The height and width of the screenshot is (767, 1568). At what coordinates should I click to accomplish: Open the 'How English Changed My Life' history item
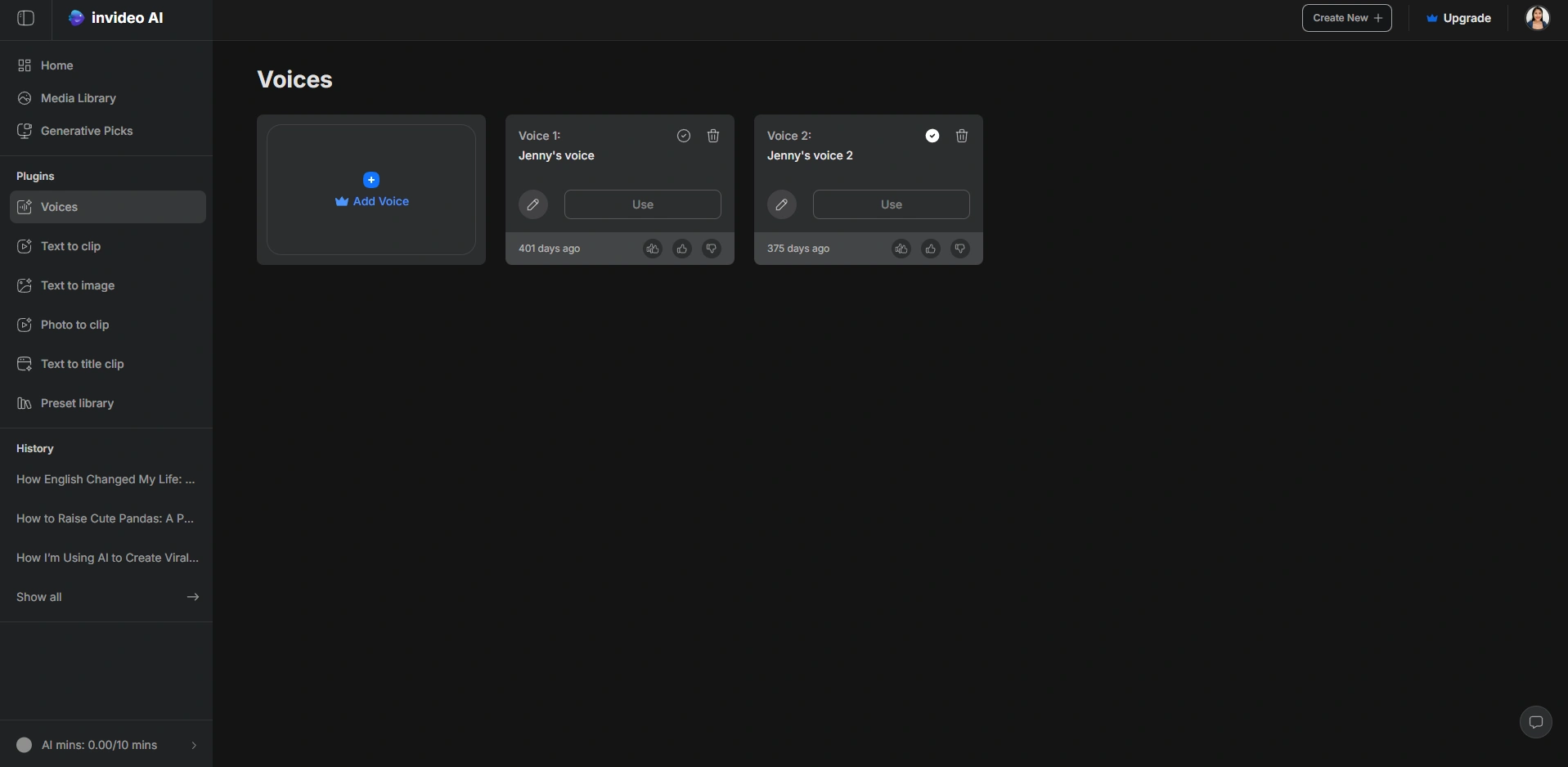[106, 479]
